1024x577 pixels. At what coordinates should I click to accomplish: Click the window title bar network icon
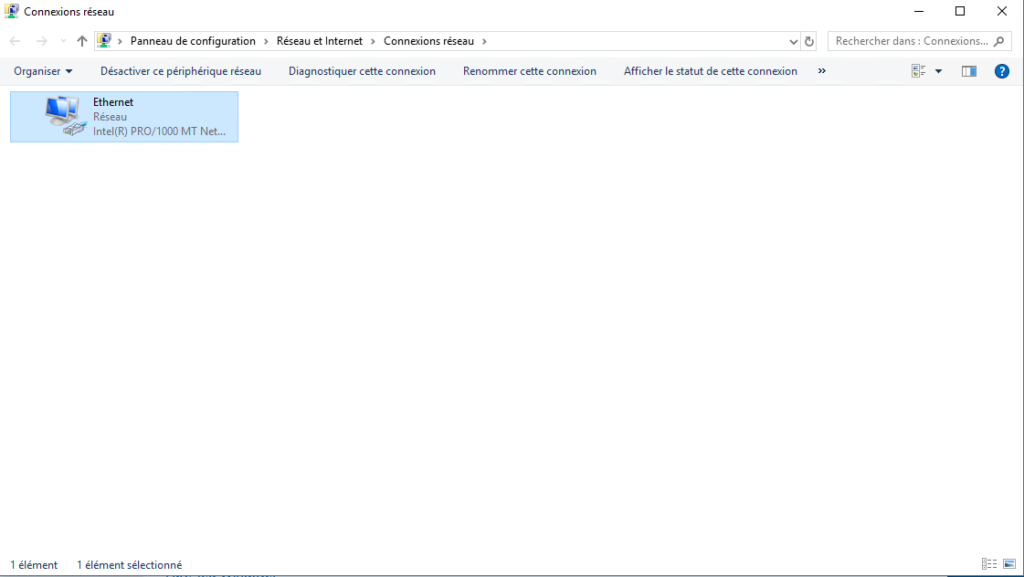coord(11,11)
